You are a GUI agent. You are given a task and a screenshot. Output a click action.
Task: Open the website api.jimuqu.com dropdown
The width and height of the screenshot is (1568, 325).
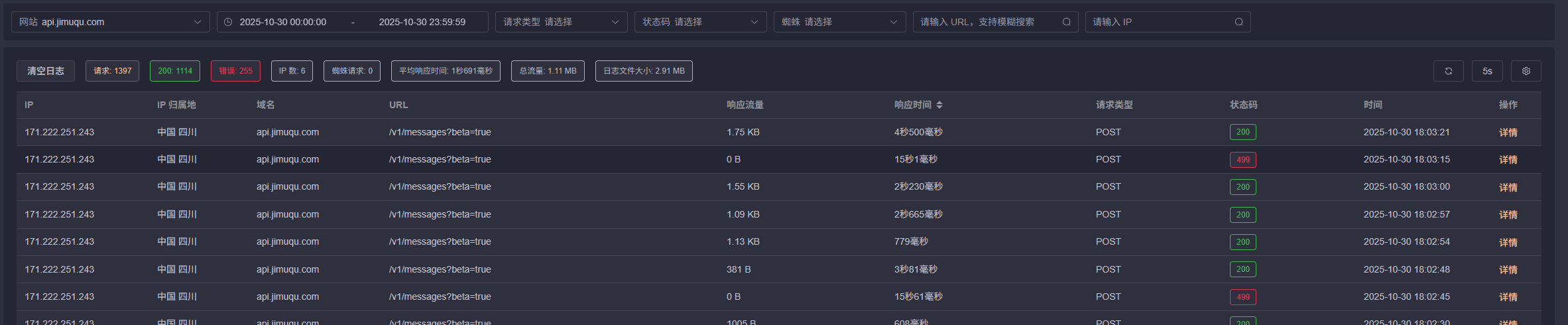110,22
